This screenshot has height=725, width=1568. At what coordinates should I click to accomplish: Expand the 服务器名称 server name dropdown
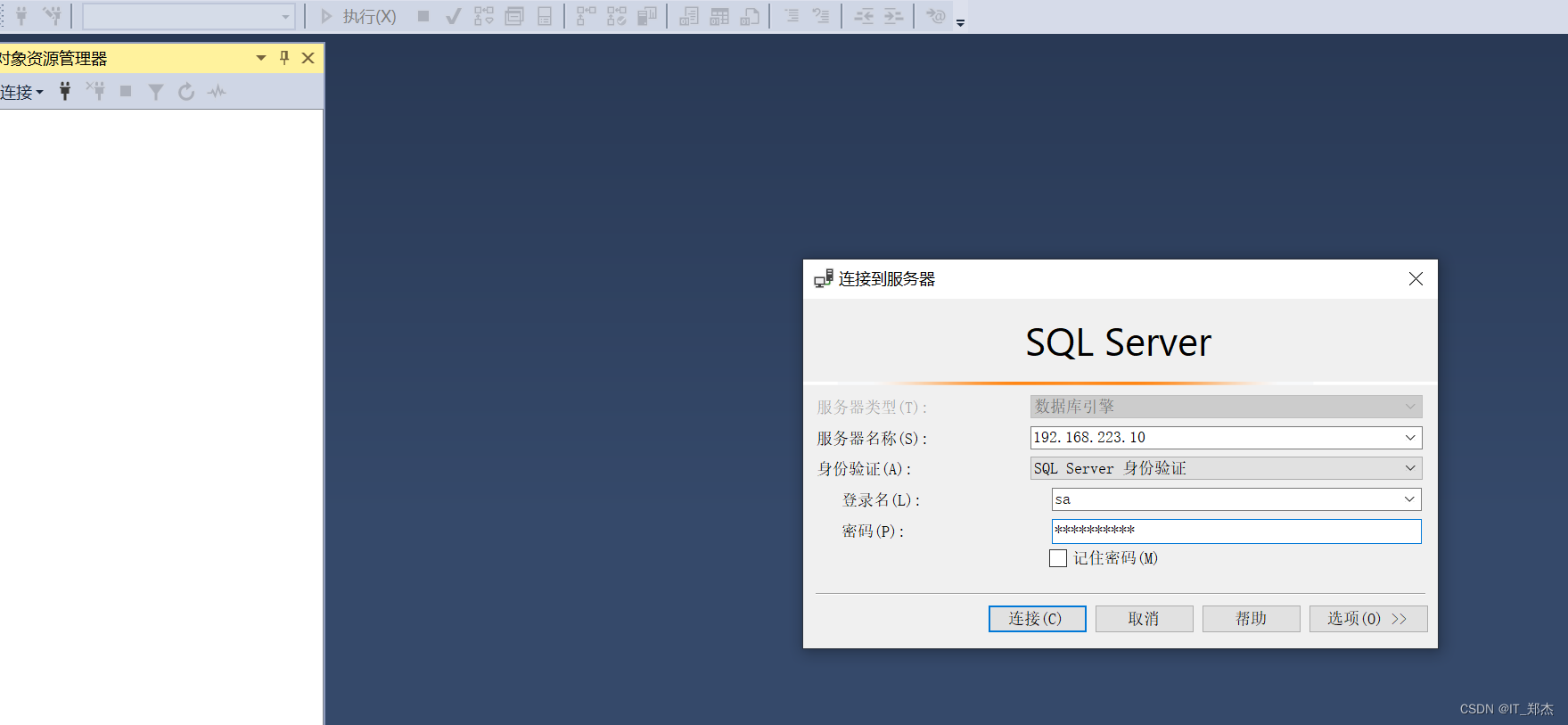tap(1410, 438)
